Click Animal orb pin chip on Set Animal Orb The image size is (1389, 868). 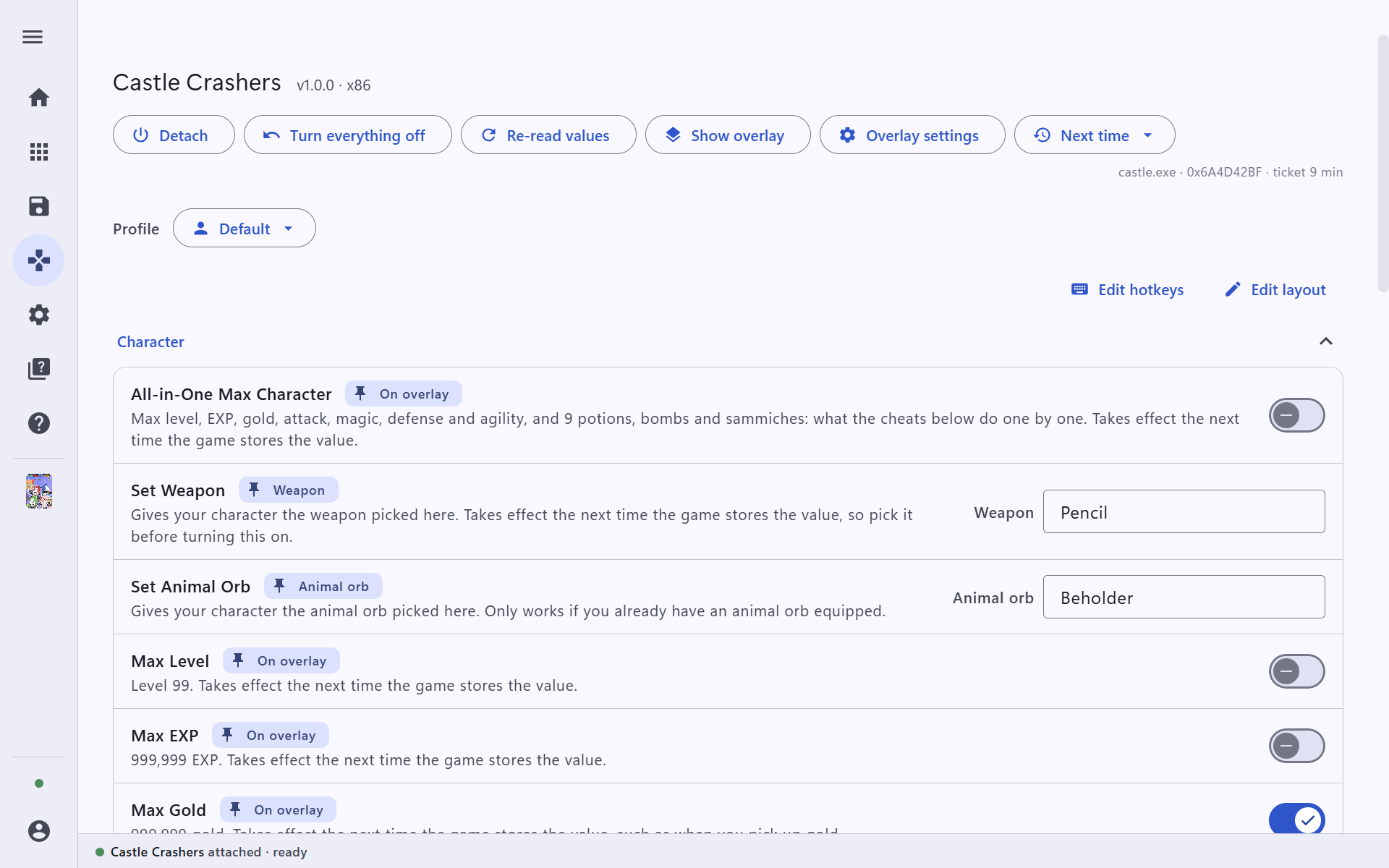pos(323,587)
